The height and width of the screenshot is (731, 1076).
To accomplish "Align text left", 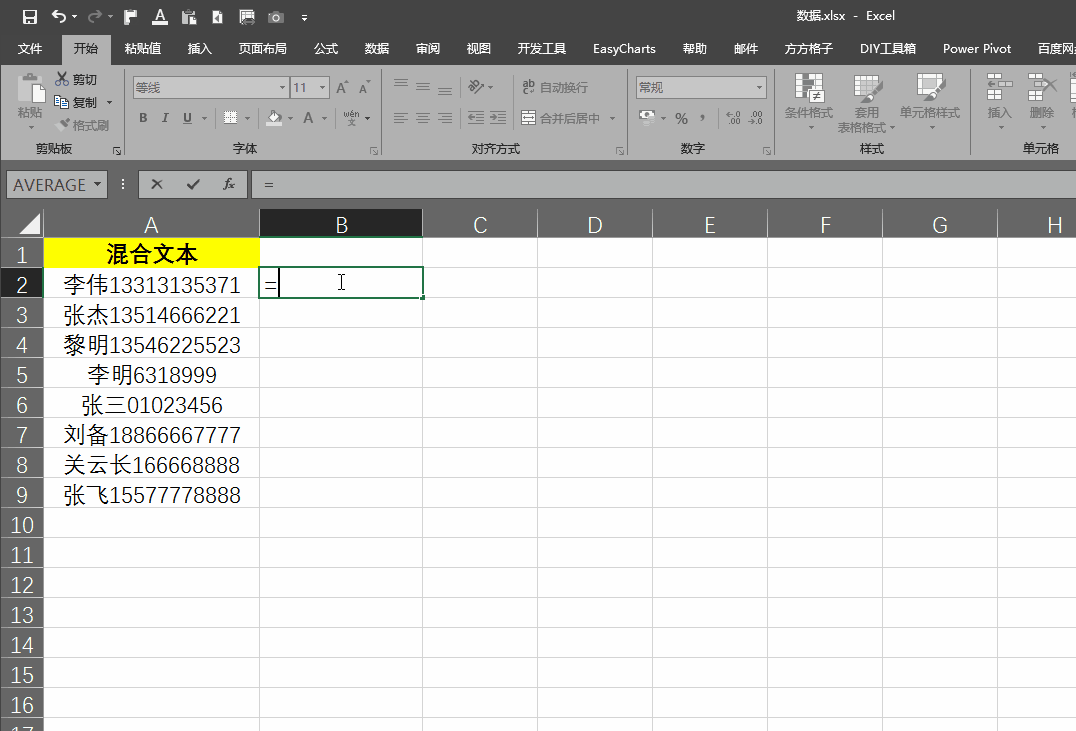I will tap(401, 118).
